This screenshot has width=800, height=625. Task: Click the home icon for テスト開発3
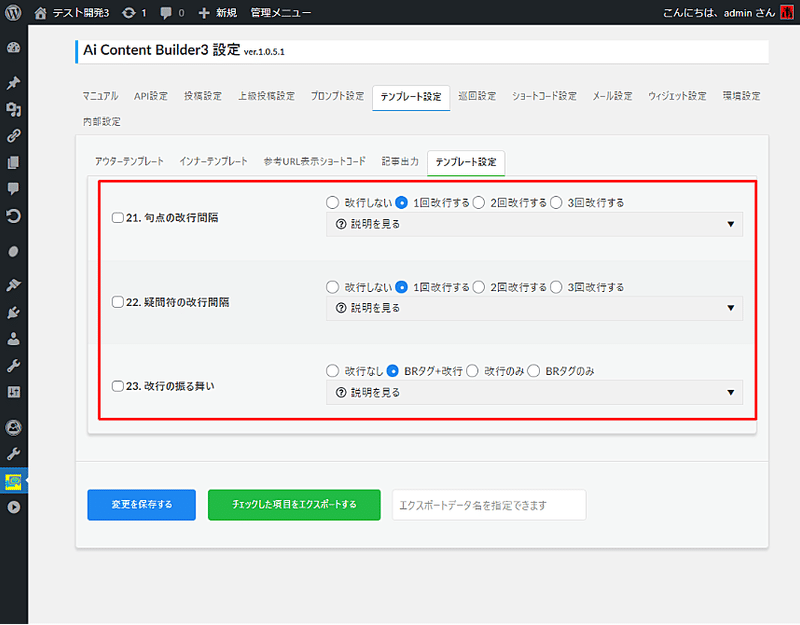coord(40,13)
